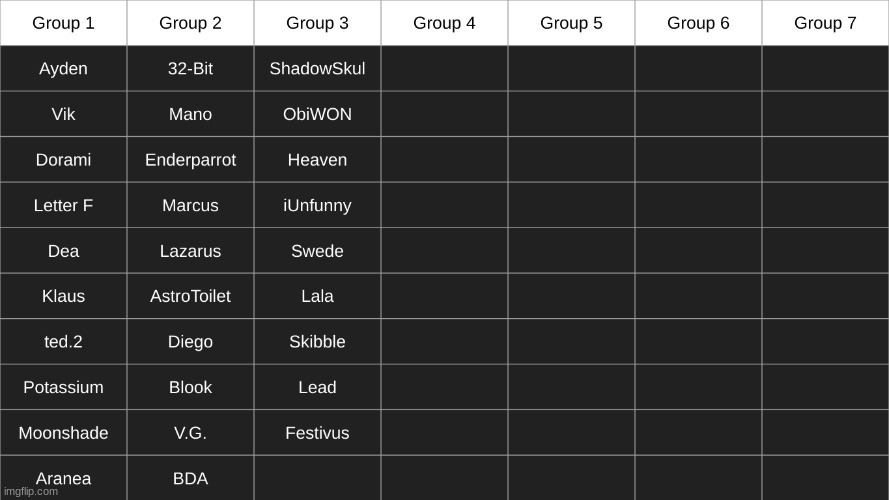This screenshot has width=889, height=500.
Task: Select the ShadowSkul cell
Action: tap(317, 69)
